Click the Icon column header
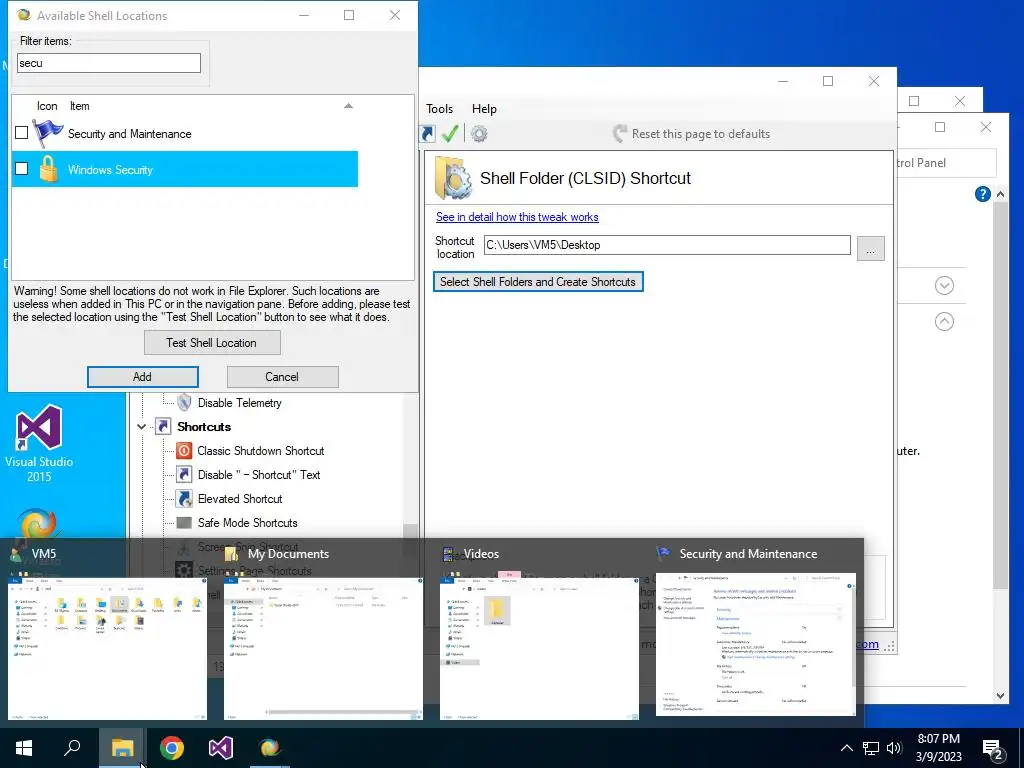Image resolution: width=1024 pixels, height=768 pixels. (x=47, y=106)
